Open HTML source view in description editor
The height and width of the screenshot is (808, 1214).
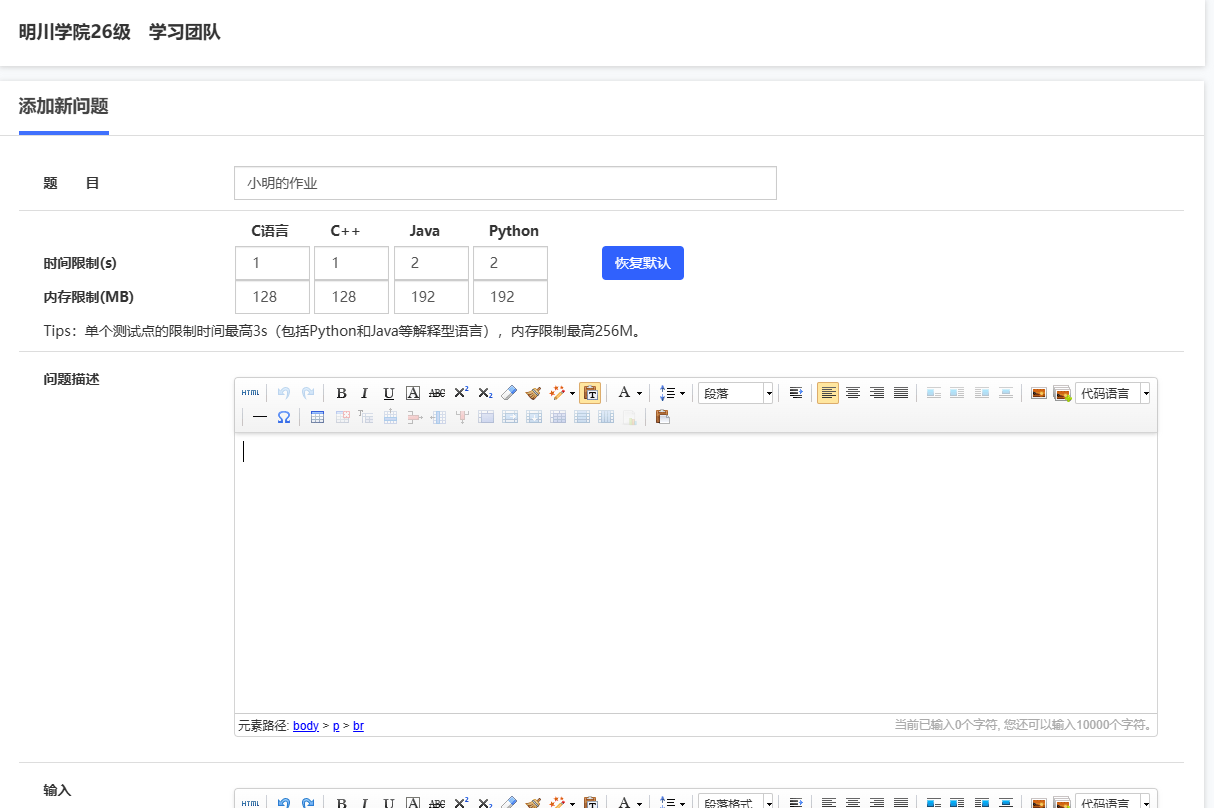pos(250,393)
